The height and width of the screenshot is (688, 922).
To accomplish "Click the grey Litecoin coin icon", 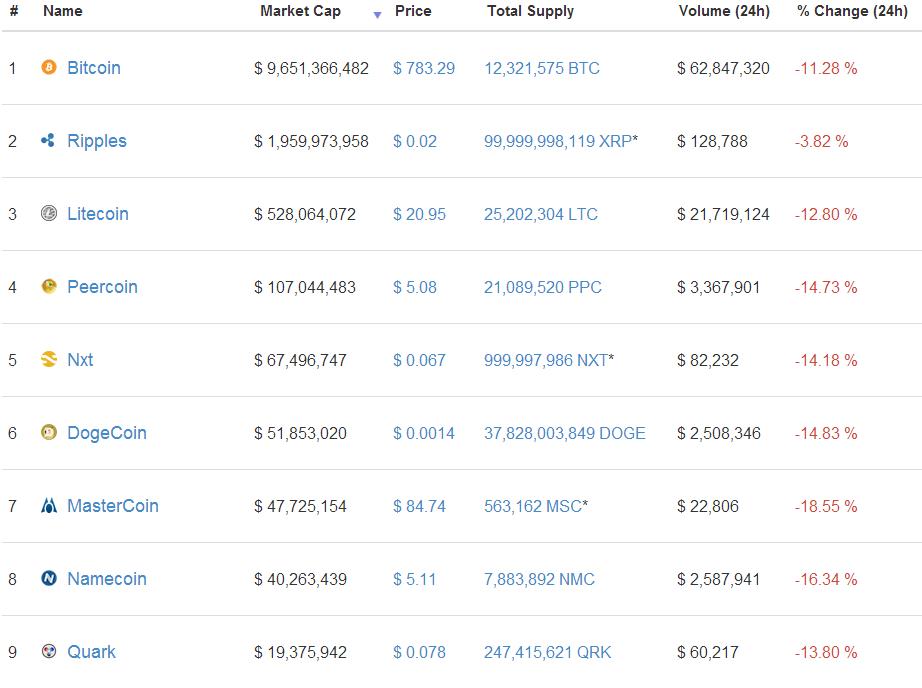I will tap(49, 213).
